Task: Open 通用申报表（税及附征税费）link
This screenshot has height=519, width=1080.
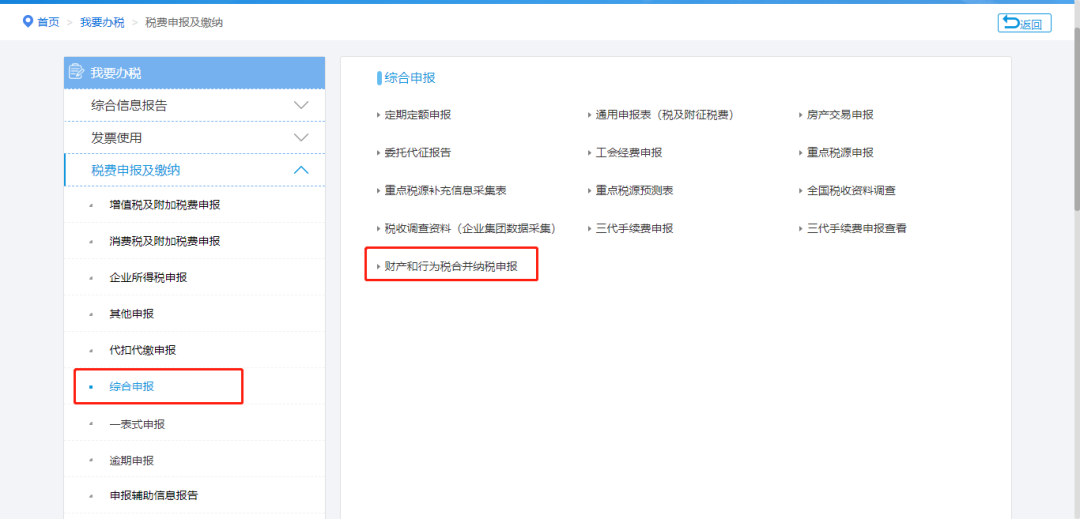Action: [665, 115]
